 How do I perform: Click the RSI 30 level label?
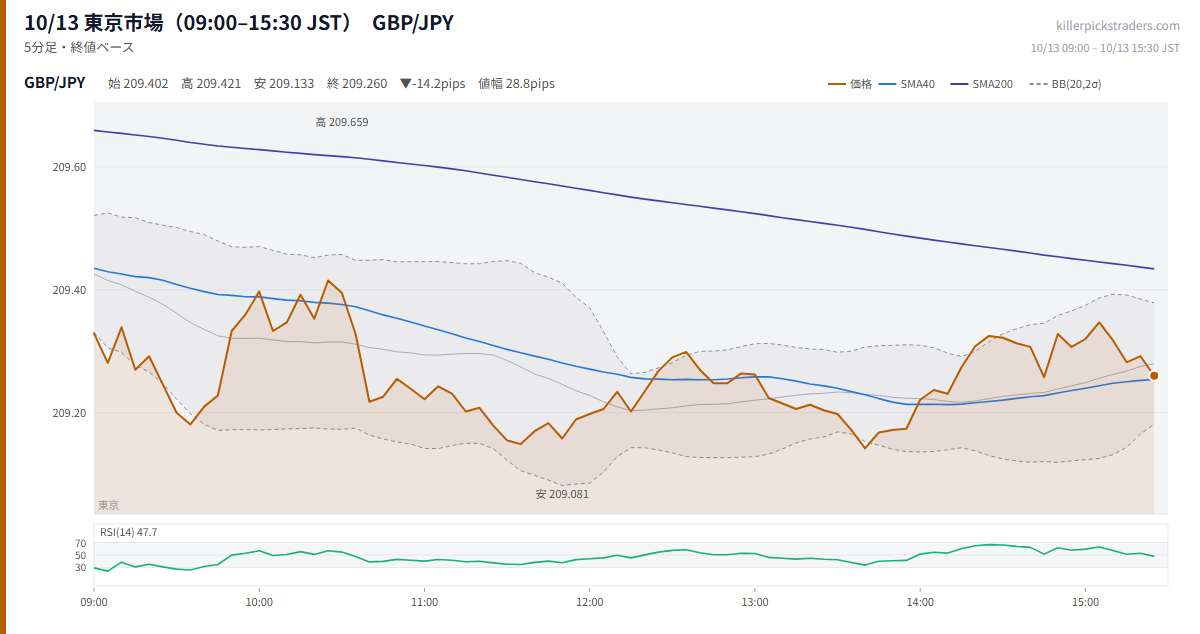pos(80,567)
